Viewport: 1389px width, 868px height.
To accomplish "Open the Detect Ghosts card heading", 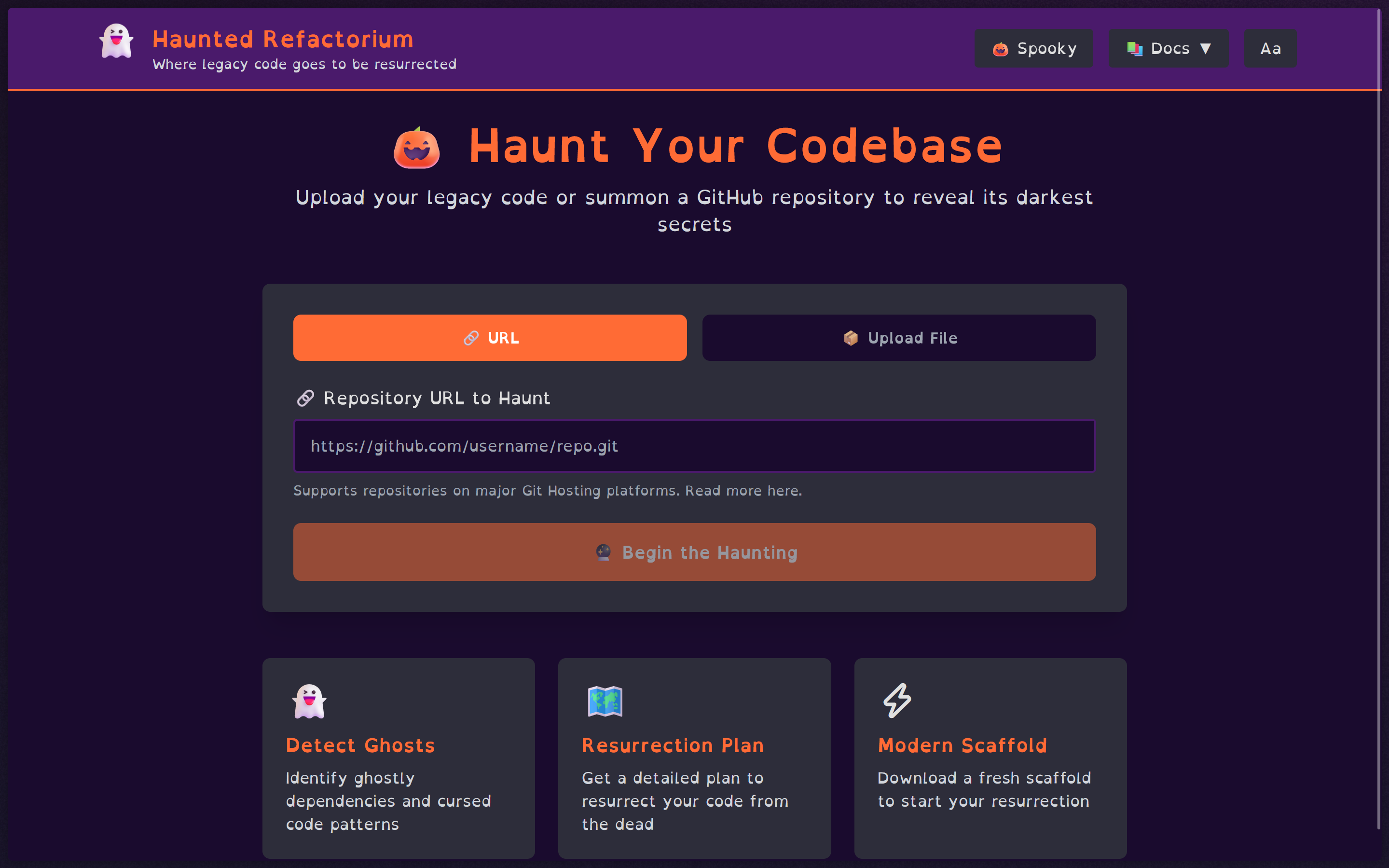I will coord(360,745).
